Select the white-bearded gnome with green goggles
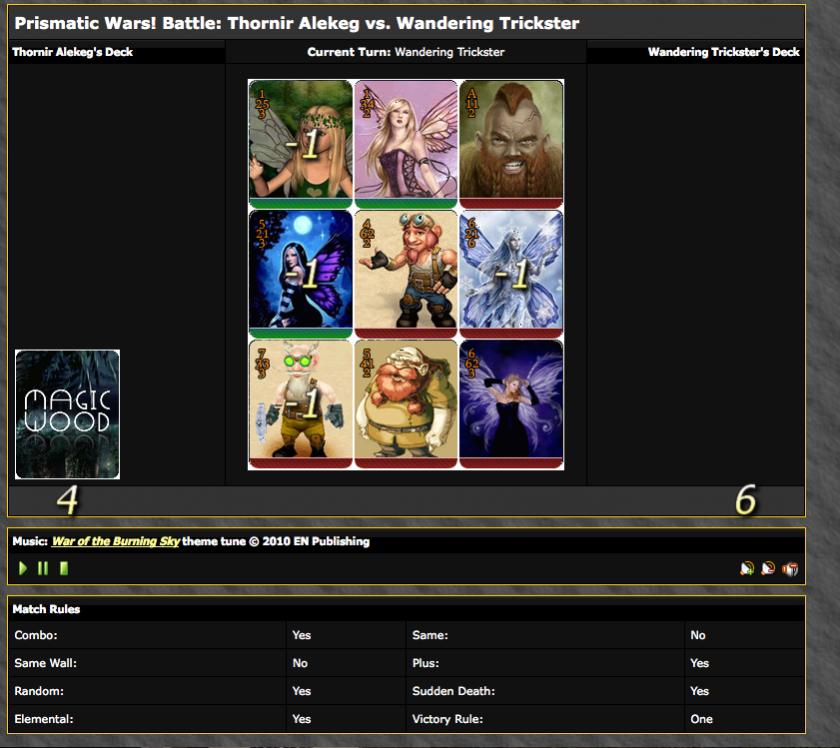The image size is (840, 748). pyautogui.click(x=301, y=404)
